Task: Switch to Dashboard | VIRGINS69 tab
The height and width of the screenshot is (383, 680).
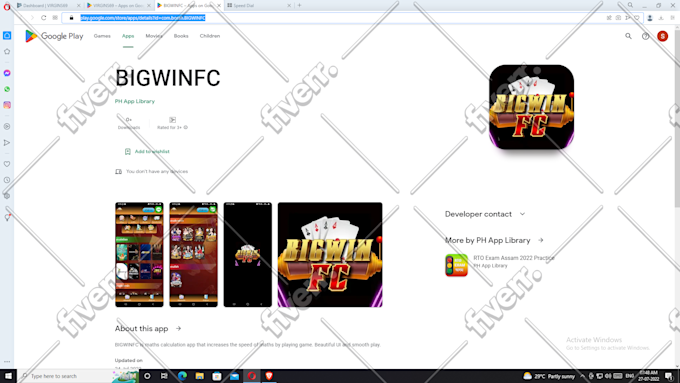Action: tap(48, 6)
